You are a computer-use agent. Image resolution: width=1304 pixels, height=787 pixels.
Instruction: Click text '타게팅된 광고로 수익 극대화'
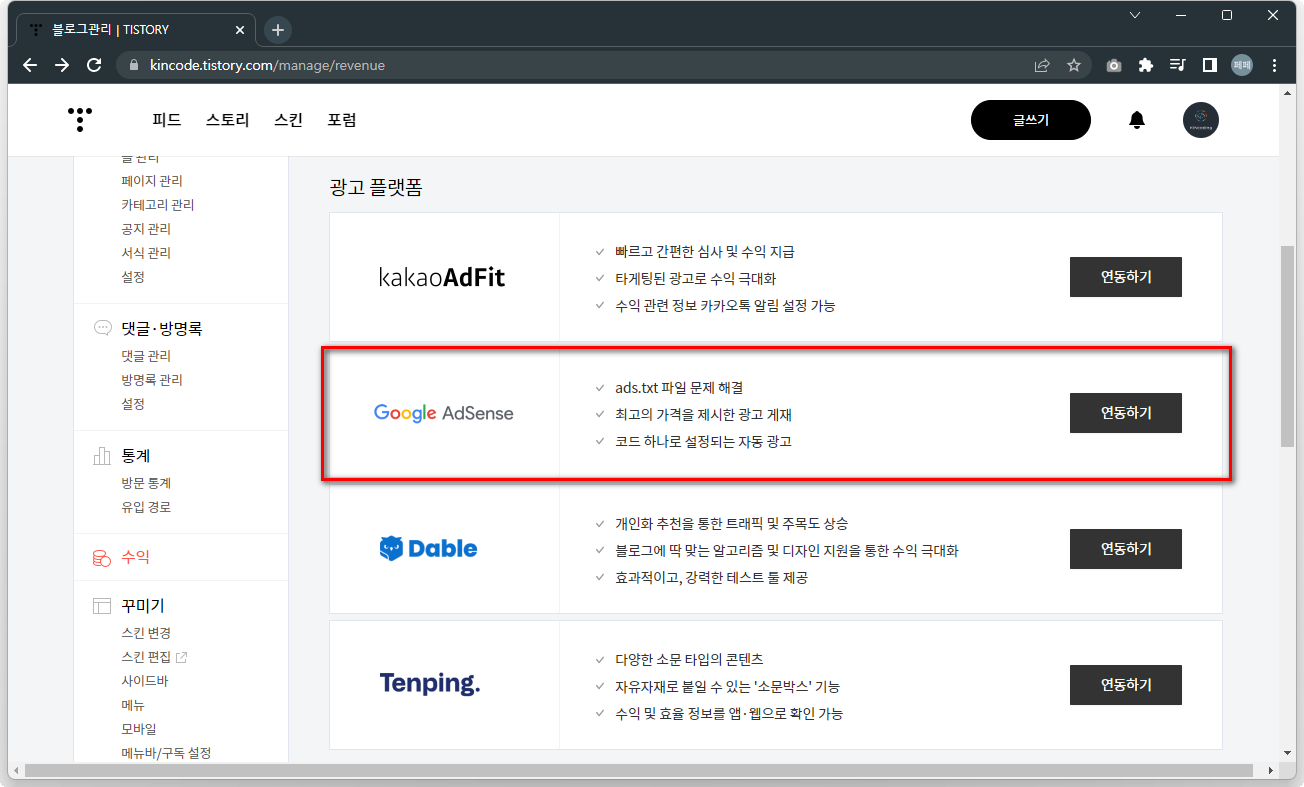coord(695,279)
